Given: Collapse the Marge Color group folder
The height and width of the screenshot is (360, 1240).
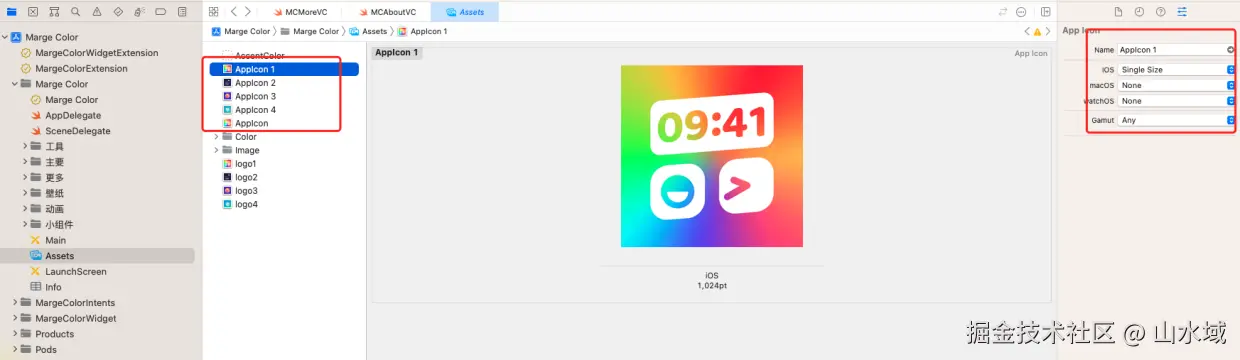Looking at the screenshot, I should click(x=15, y=84).
